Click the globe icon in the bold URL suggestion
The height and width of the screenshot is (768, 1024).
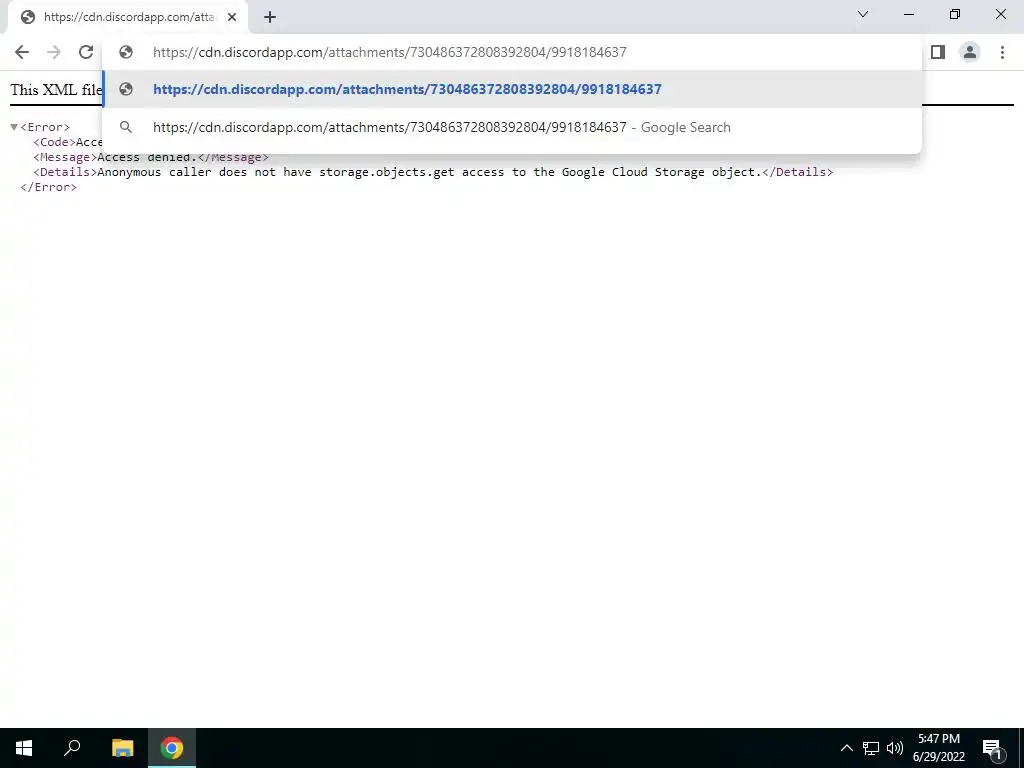[x=126, y=89]
